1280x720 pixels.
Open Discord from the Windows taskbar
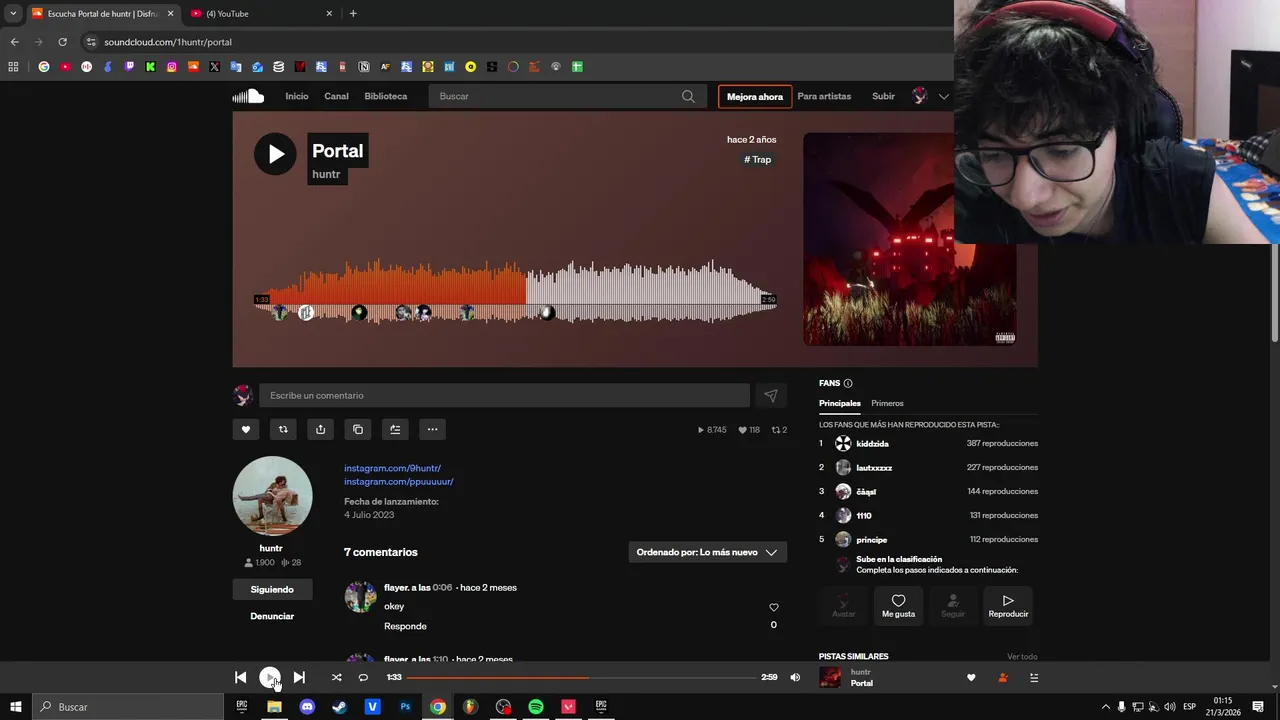[x=307, y=706]
